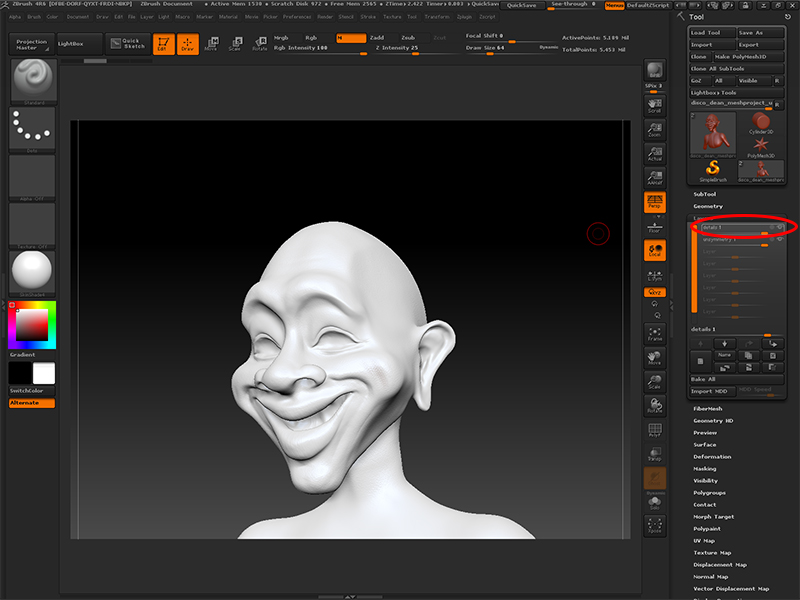Open the SkinShade4 material picker

[32, 274]
